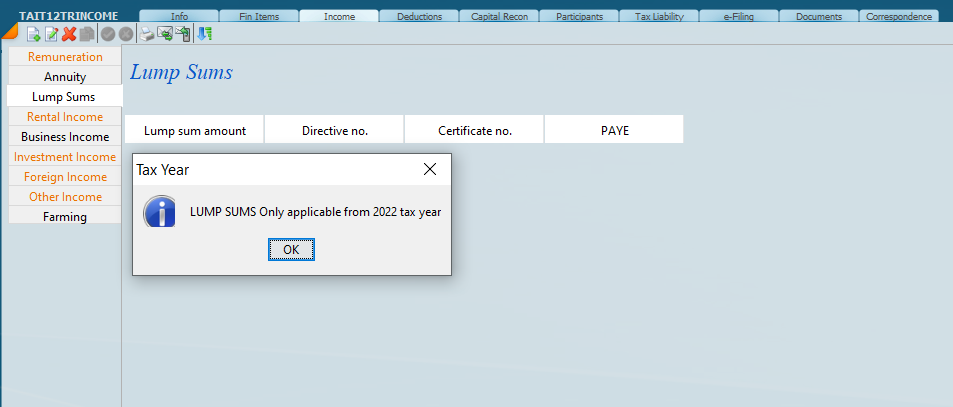Image resolution: width=953 pixels, height=407 pixels.
Task: Open the Rental Income section
Action: pos(64,117)
